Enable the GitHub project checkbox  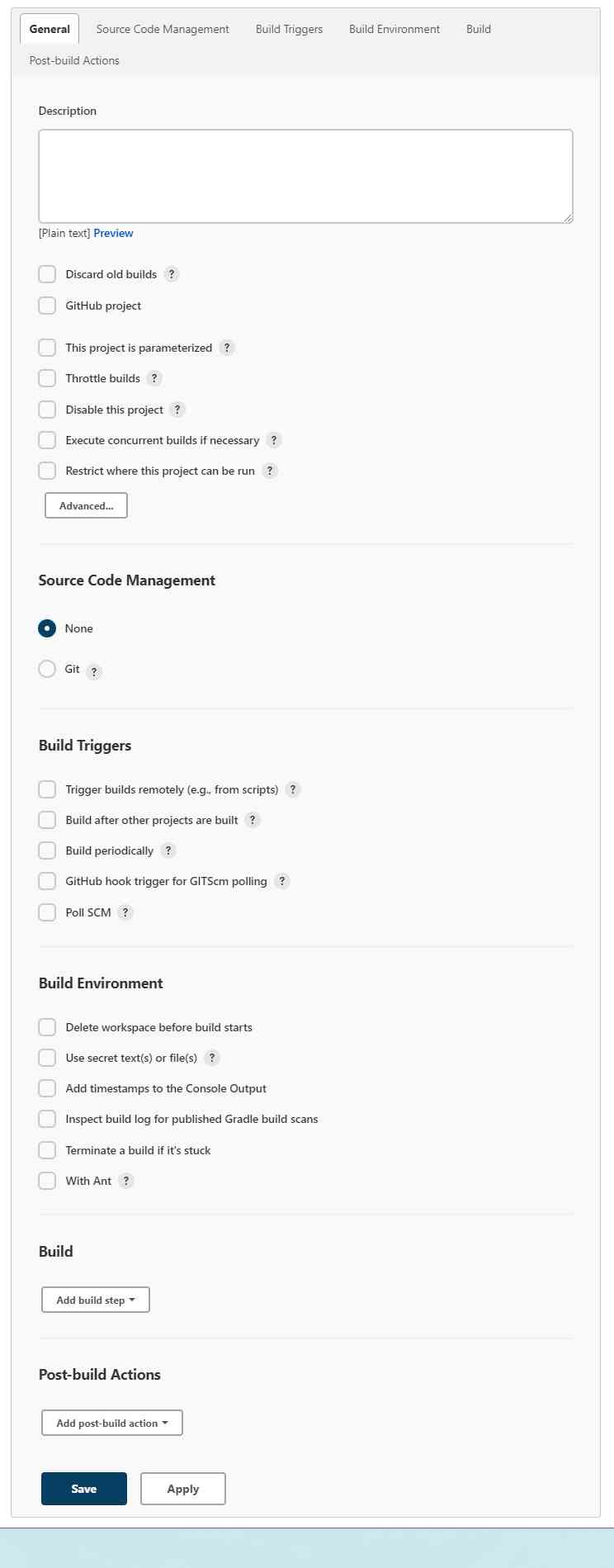tap(47, 305)
